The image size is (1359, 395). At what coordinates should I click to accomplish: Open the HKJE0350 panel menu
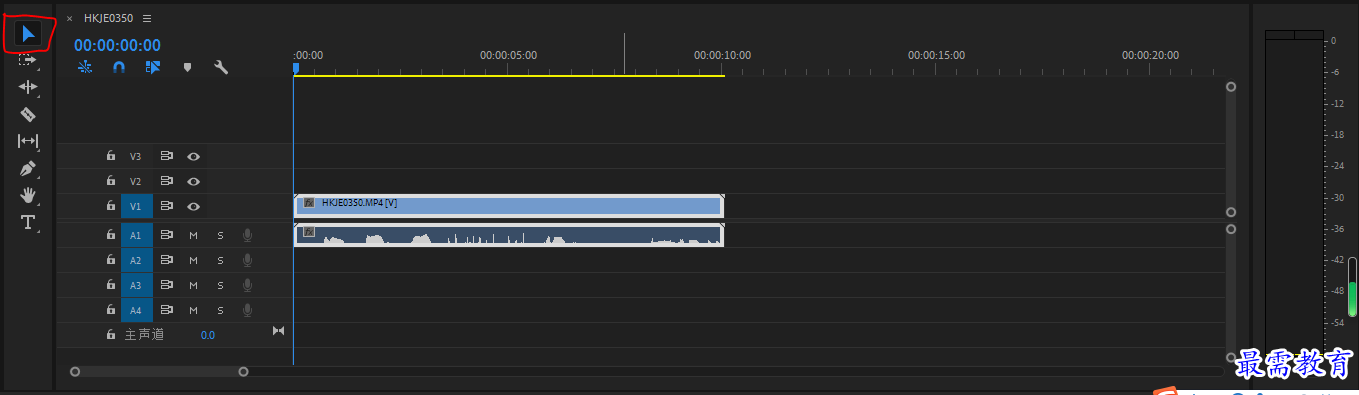point(147,18)
